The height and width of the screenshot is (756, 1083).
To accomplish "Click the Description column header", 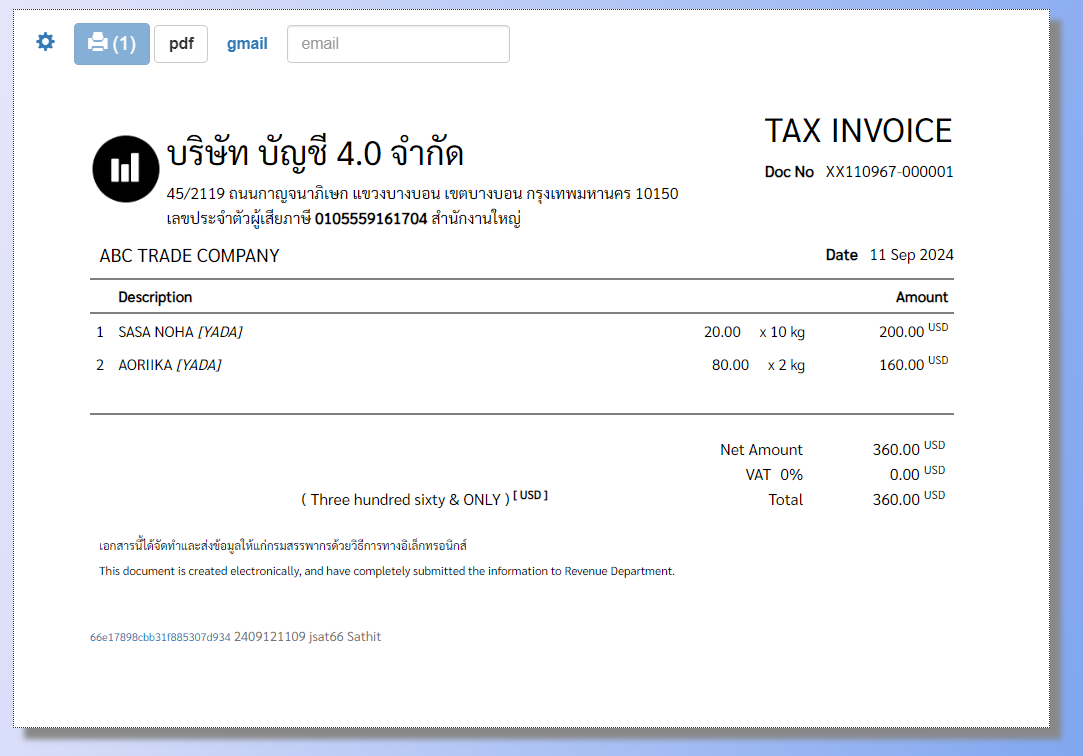I will [x=155, y=297].
